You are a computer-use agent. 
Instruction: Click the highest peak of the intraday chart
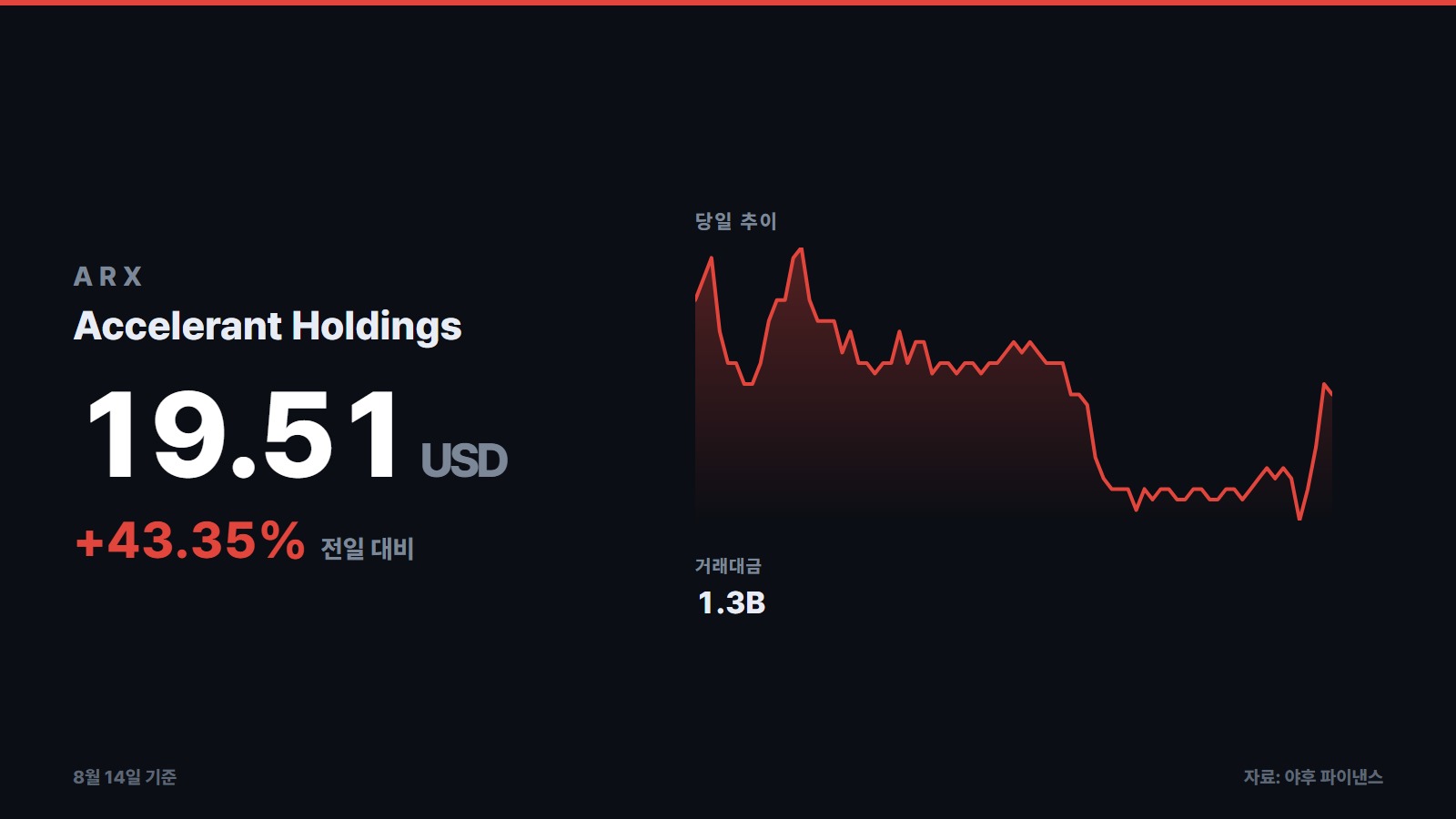(800, 249)
